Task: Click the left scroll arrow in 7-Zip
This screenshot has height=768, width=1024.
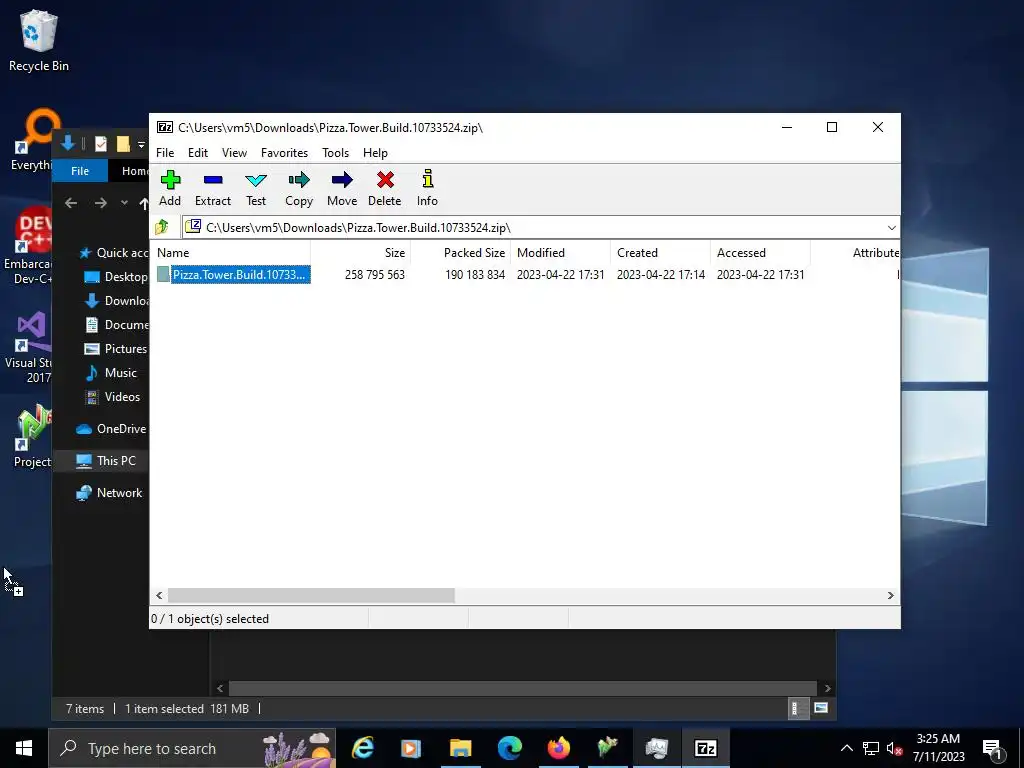Action: [159, 596]
